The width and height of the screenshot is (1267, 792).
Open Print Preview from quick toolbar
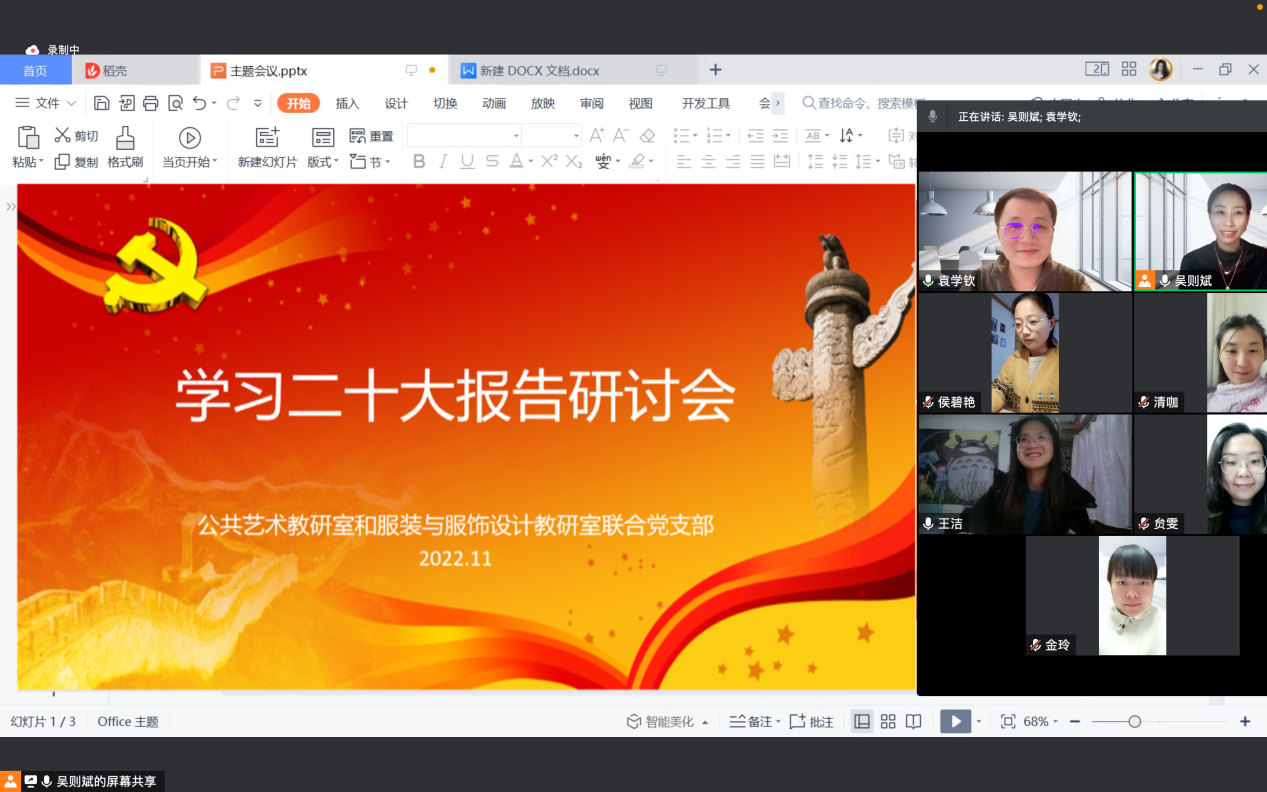175,103
